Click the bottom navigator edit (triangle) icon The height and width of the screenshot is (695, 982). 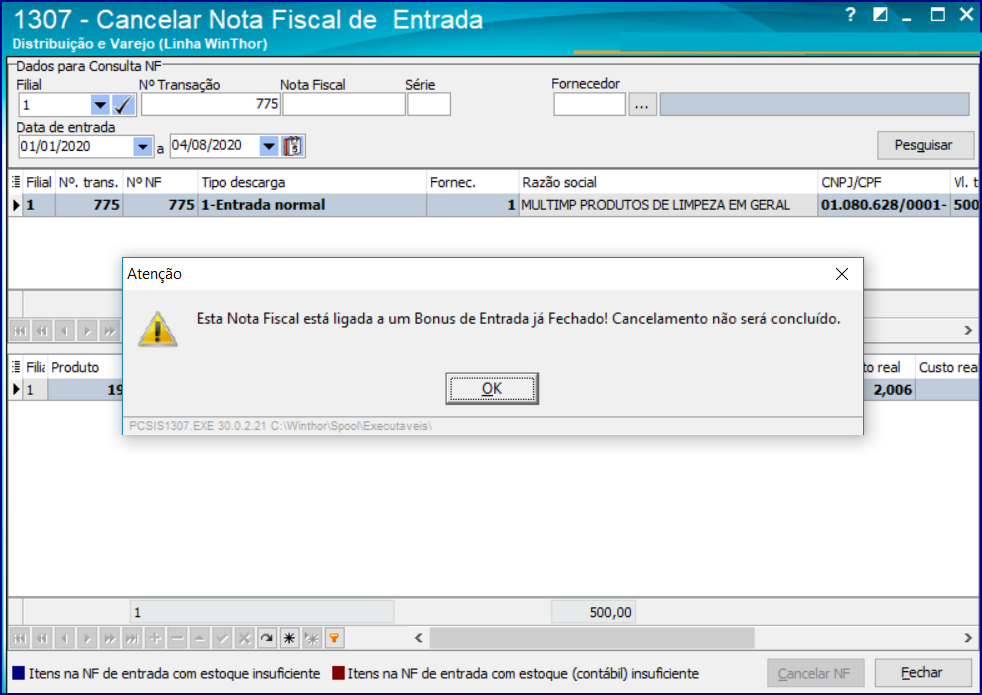pos(200,639)
